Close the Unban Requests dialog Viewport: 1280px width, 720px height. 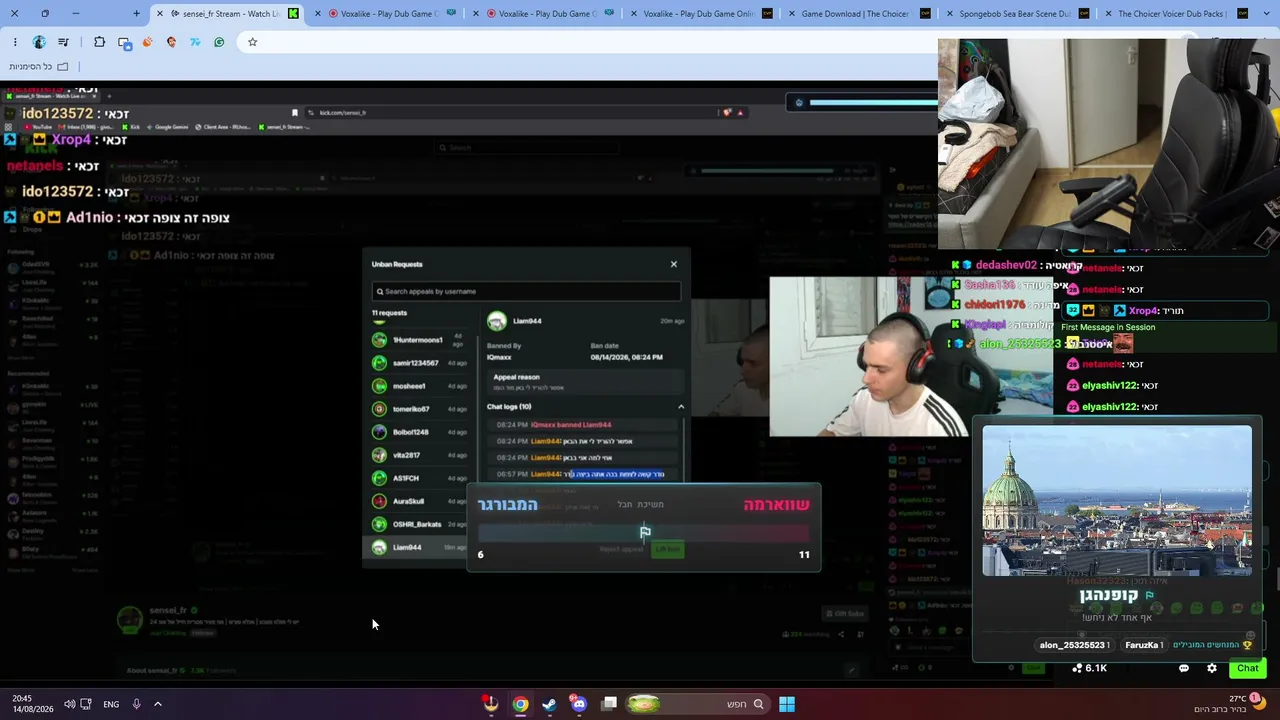pyautogui.click(x=673, y=264)
